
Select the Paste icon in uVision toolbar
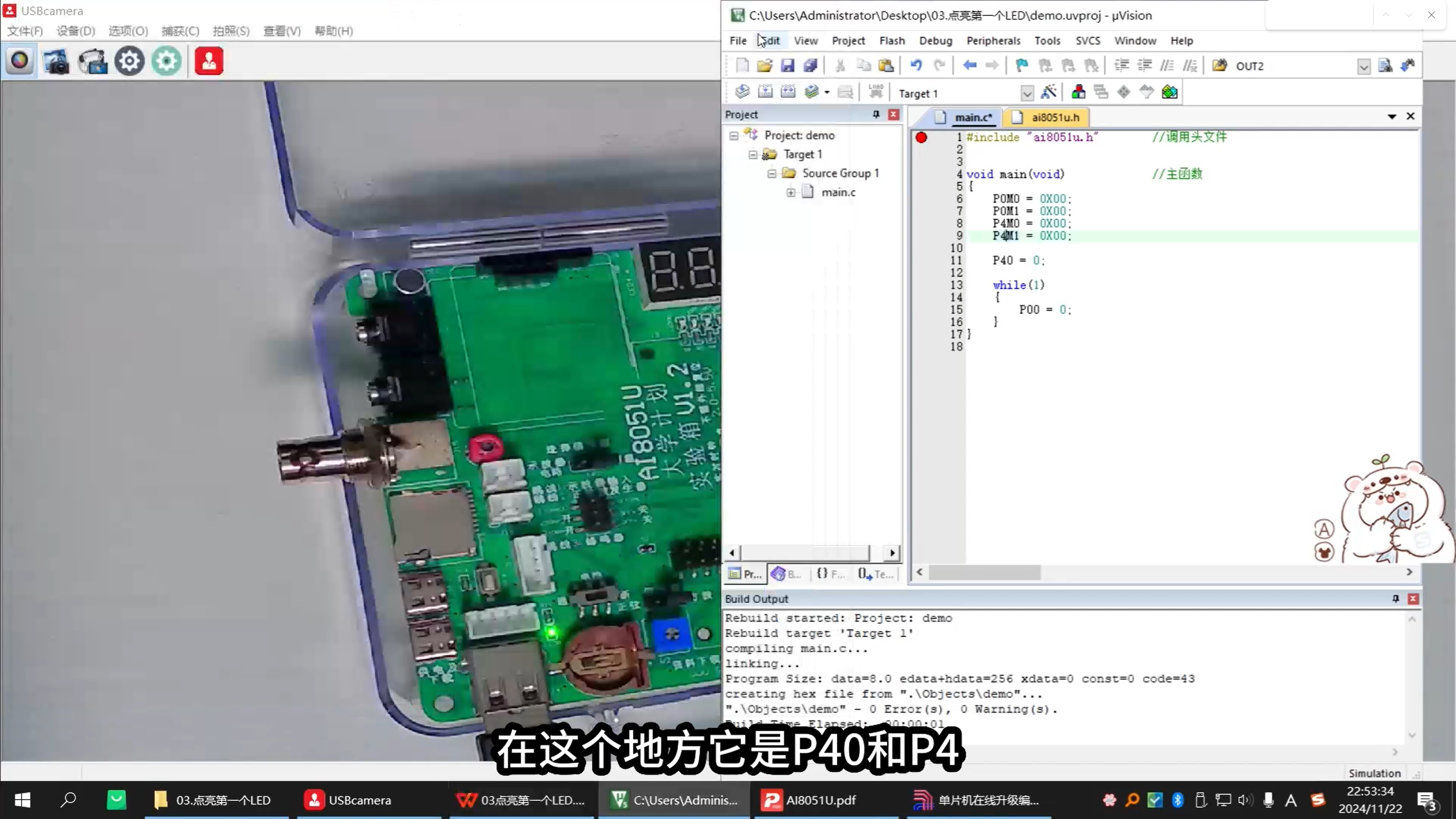(x=886, y=65)
